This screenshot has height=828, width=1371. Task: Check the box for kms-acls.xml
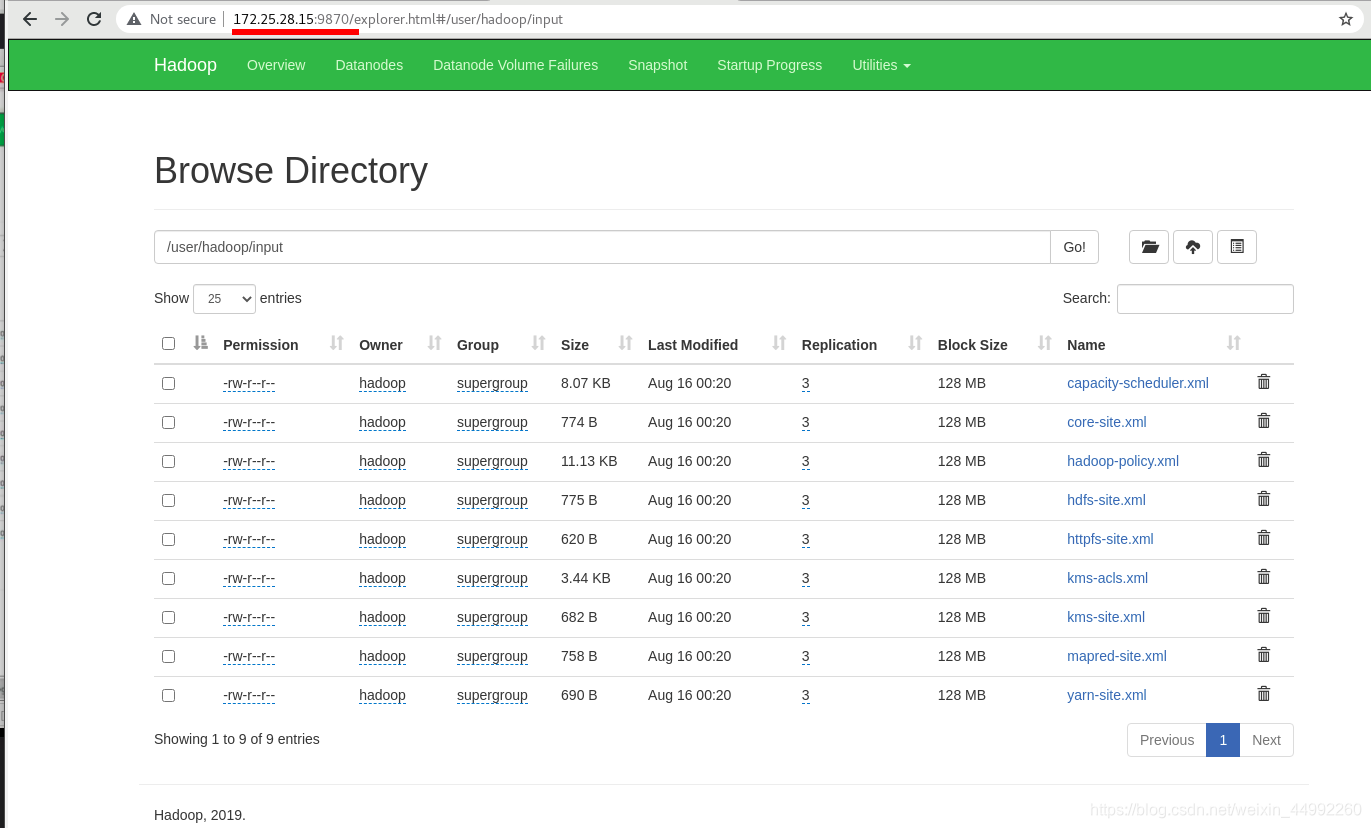(168, 578)
